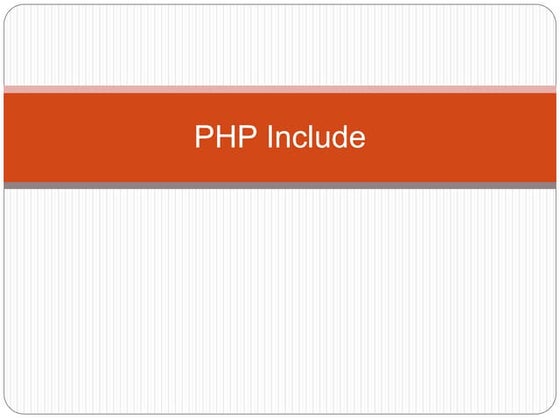Click the letter 'n' in 'Include'
This screenshot has height=420, width=560.
click(x=283, y=139)
